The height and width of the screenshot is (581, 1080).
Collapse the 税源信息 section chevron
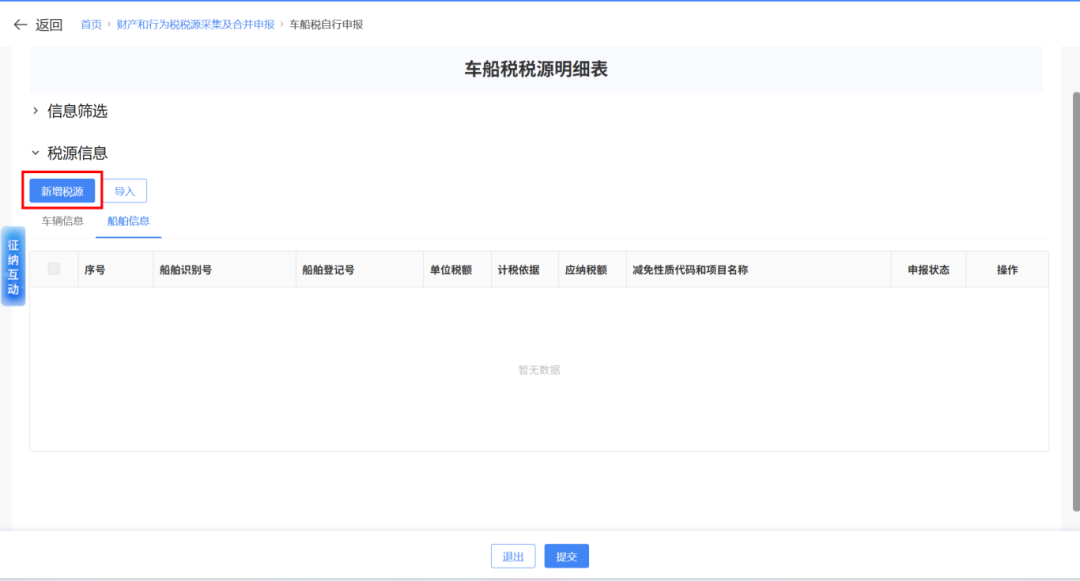[x=35, y=153]
